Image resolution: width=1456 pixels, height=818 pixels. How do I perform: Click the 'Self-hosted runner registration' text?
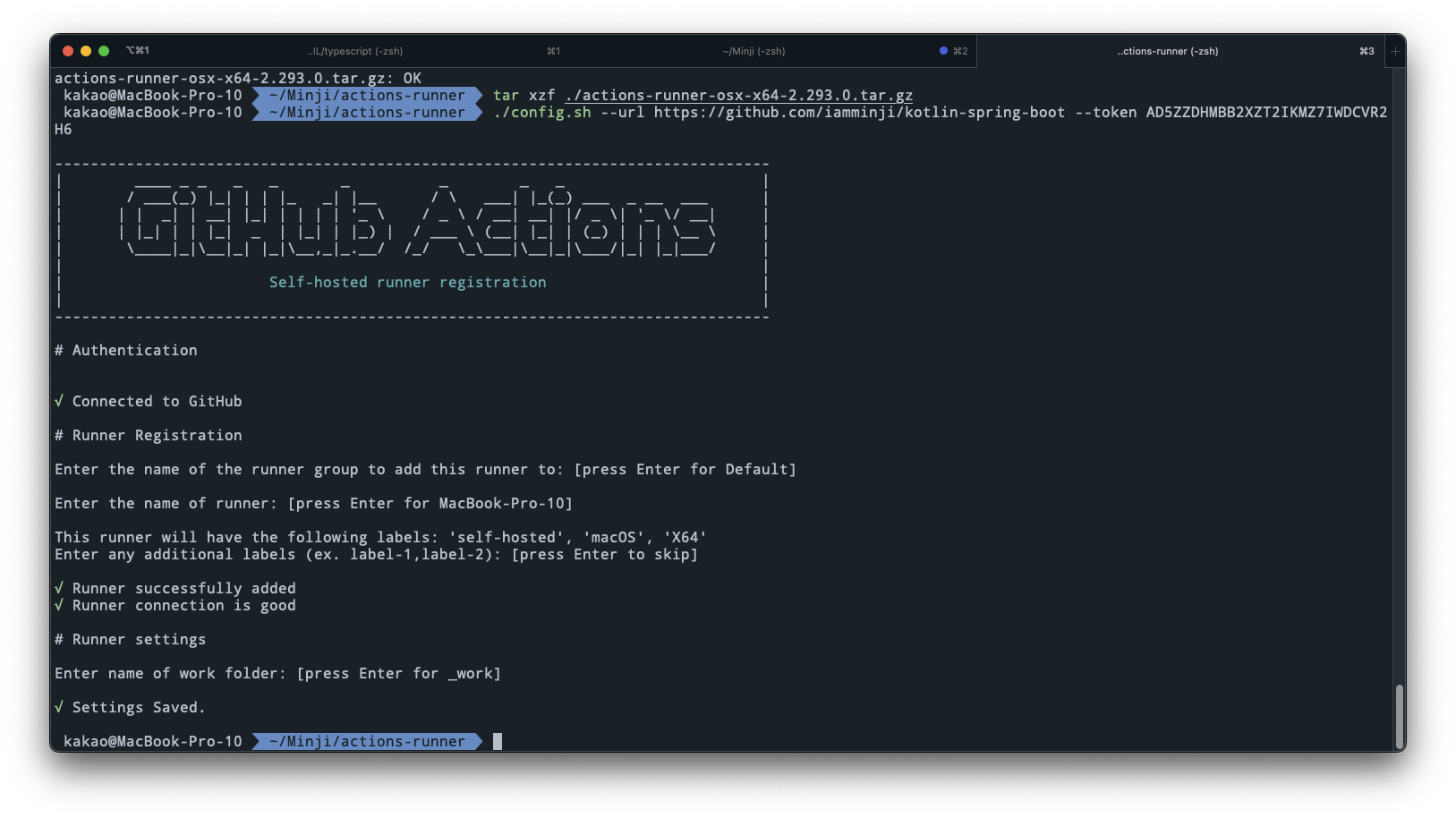tap(407, 283)
